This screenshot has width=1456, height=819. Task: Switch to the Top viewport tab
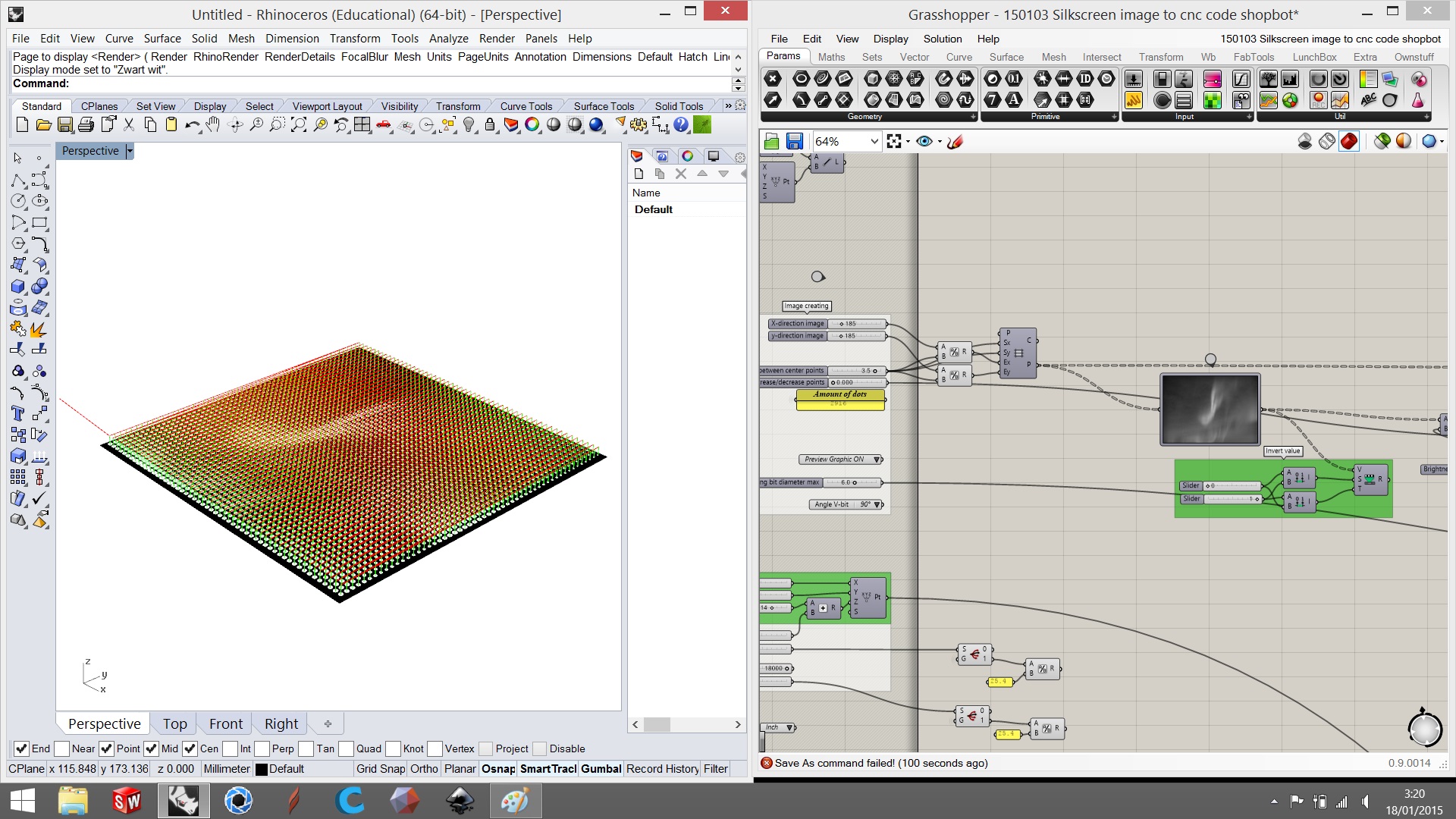coord(174,723)
